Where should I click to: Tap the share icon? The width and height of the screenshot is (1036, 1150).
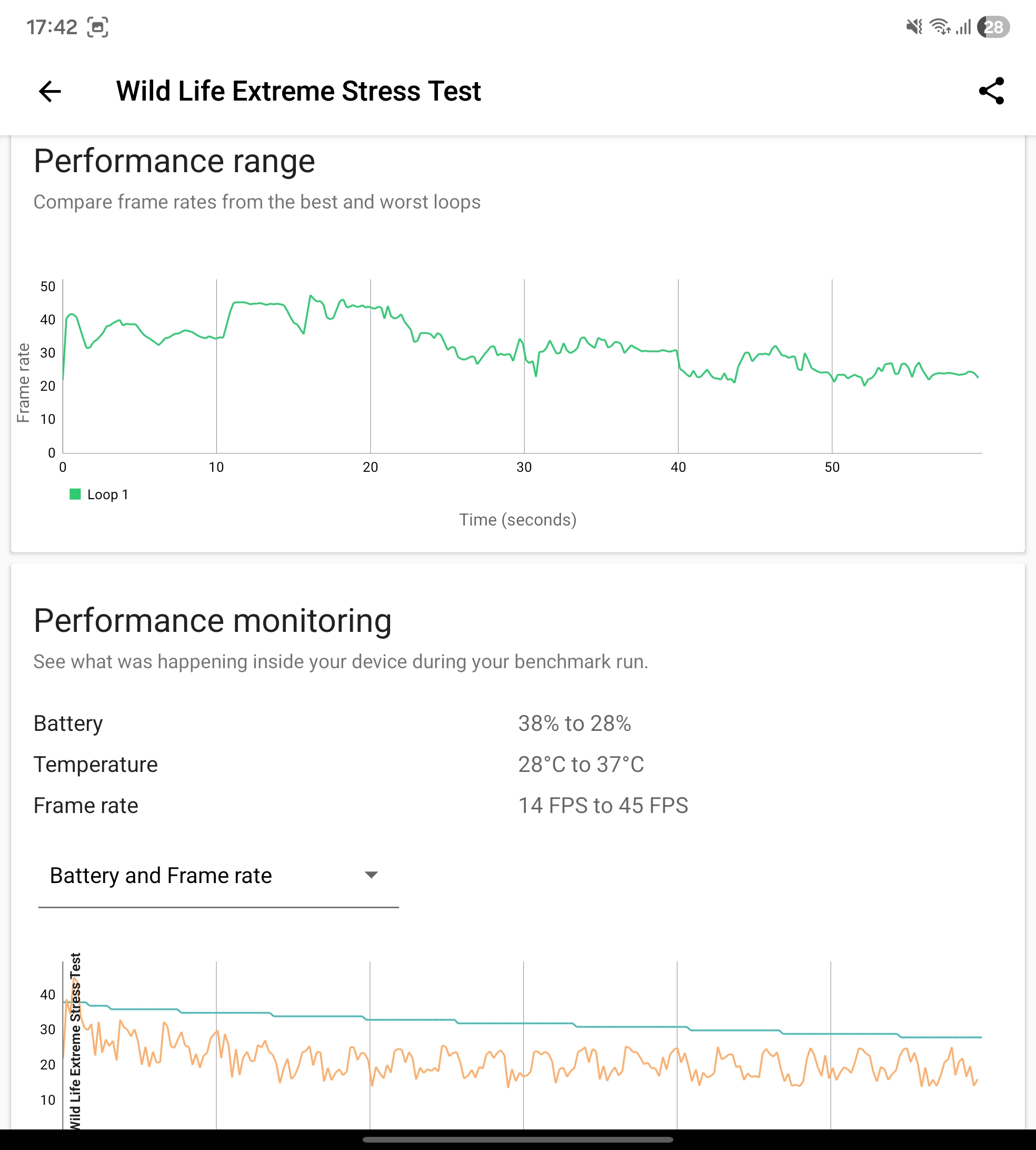click(x=991, y=91)
